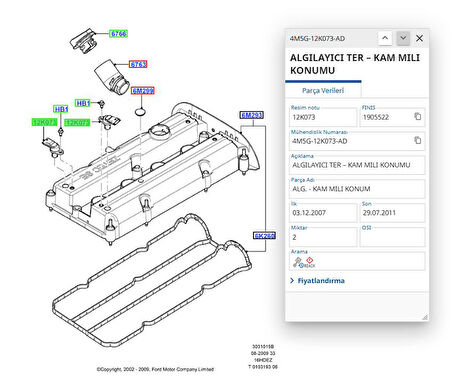Click the leftmost green 12K073 callout
Viewport: 452px width, 391px height.
[x=44, y=122]
